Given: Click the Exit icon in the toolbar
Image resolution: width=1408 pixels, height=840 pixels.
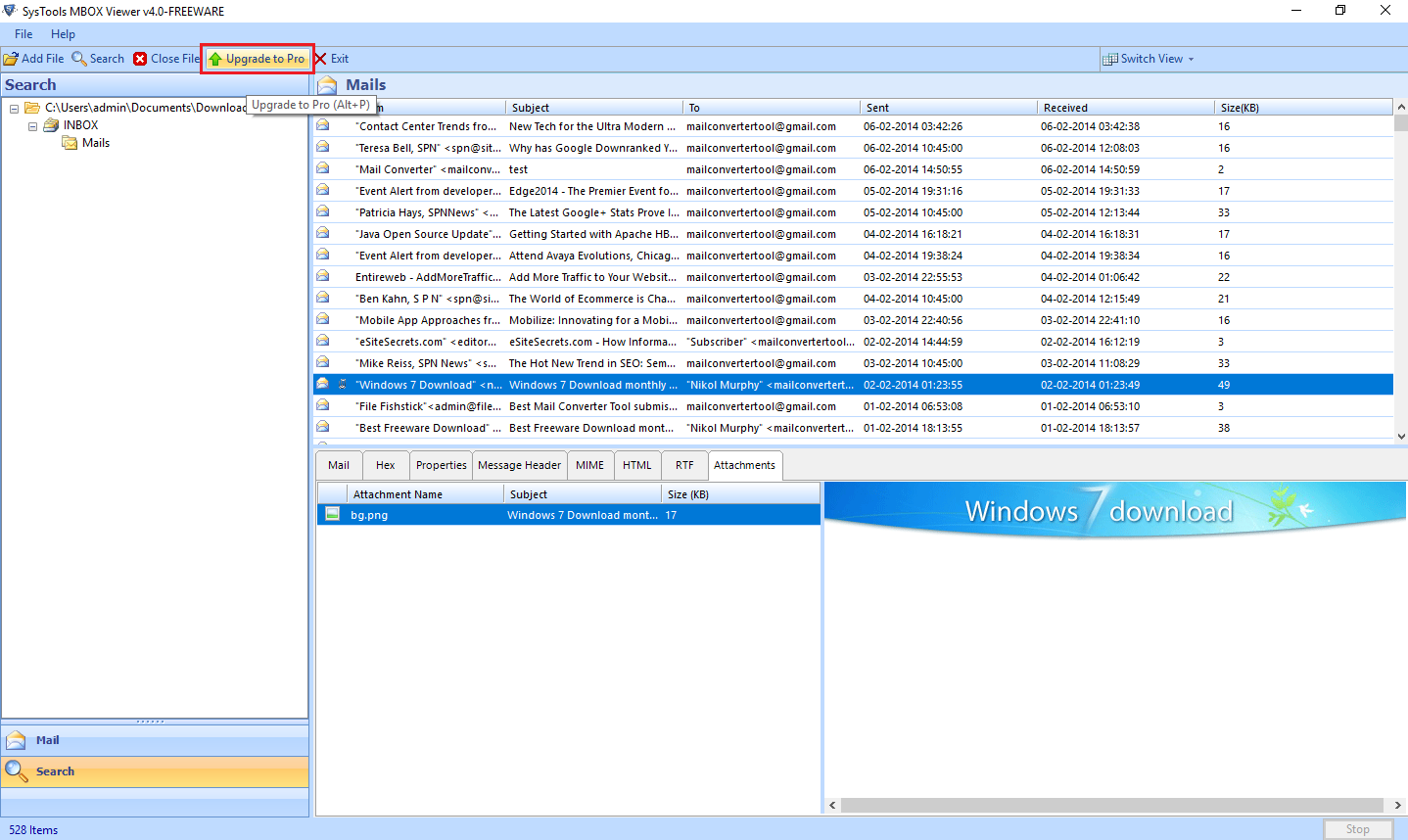Looking at the screenshot, I should [x=319, y=58].
